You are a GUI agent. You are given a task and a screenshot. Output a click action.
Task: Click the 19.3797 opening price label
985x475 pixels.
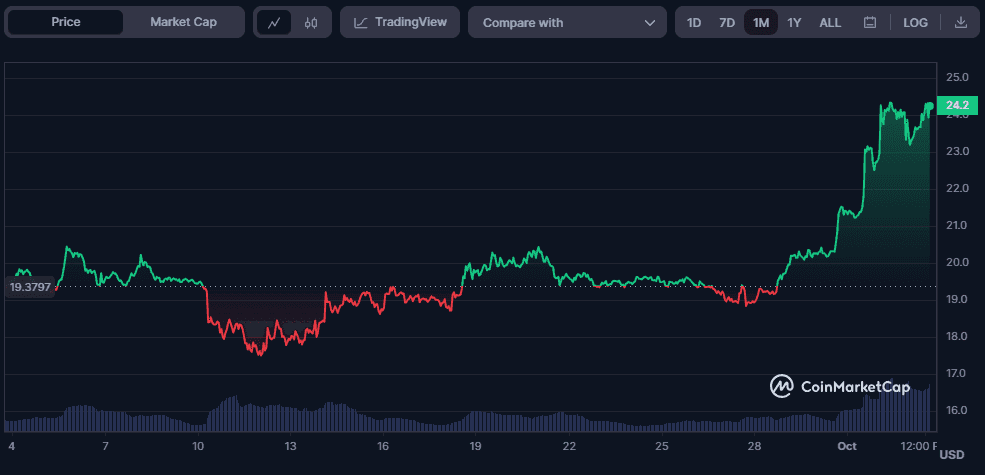pos(30,287)
